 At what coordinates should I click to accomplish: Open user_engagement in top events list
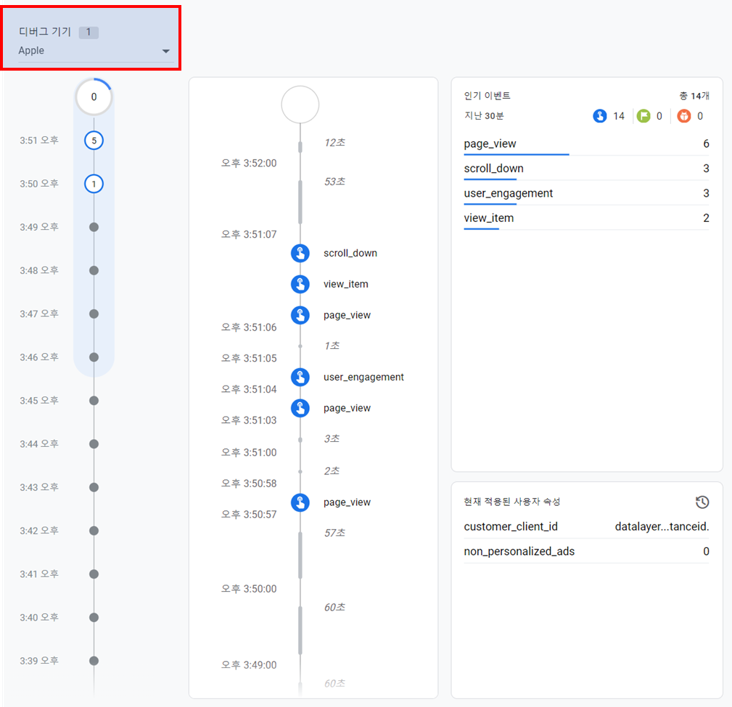[x=586, y=193]
